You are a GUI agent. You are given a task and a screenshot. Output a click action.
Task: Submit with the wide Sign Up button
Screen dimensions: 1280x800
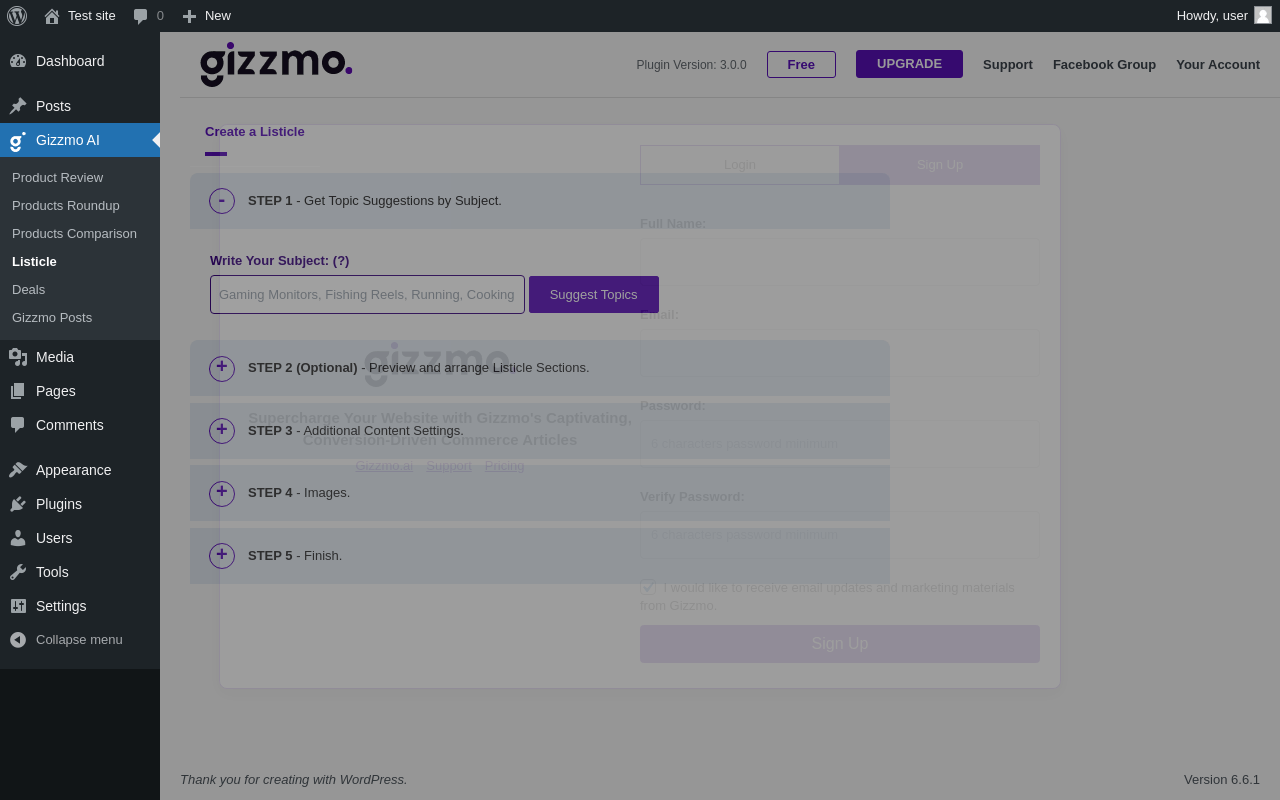pyautogui.click(x=840, y=644)
